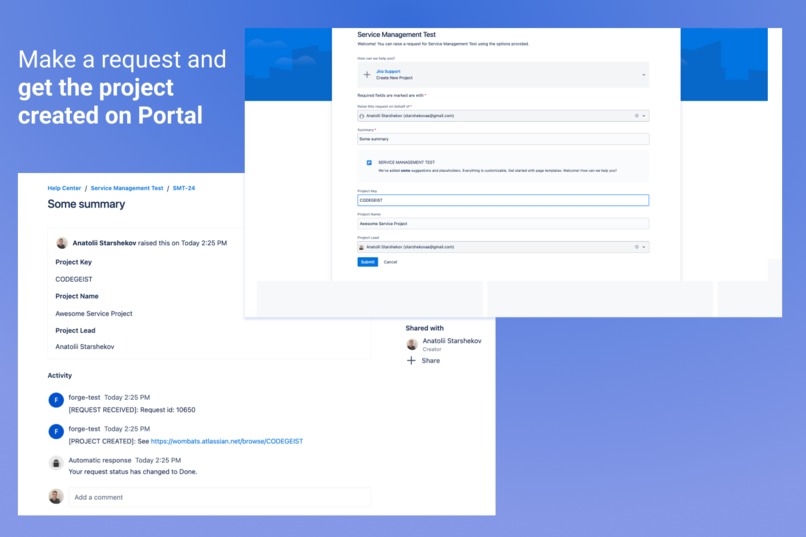Expand the Create New Project request type dropdown

644,75
